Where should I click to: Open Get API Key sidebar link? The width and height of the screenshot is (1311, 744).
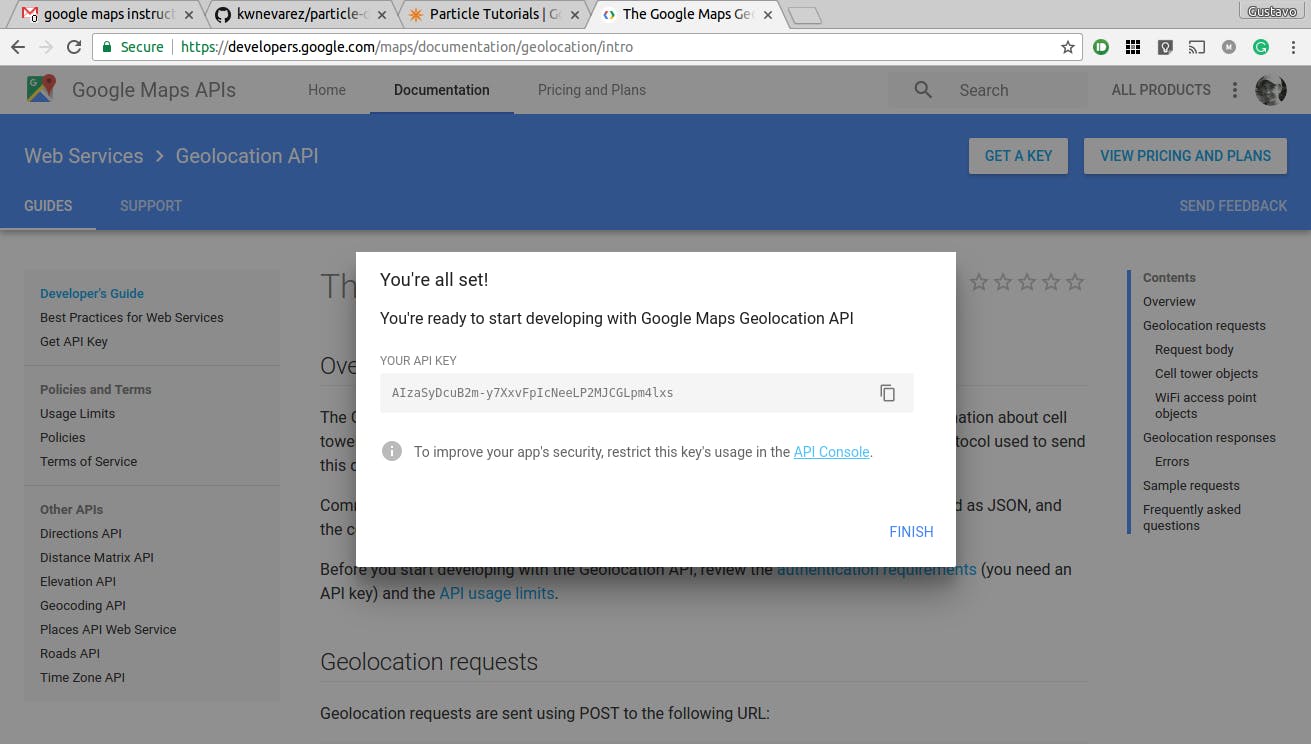[x=74, y=342]
